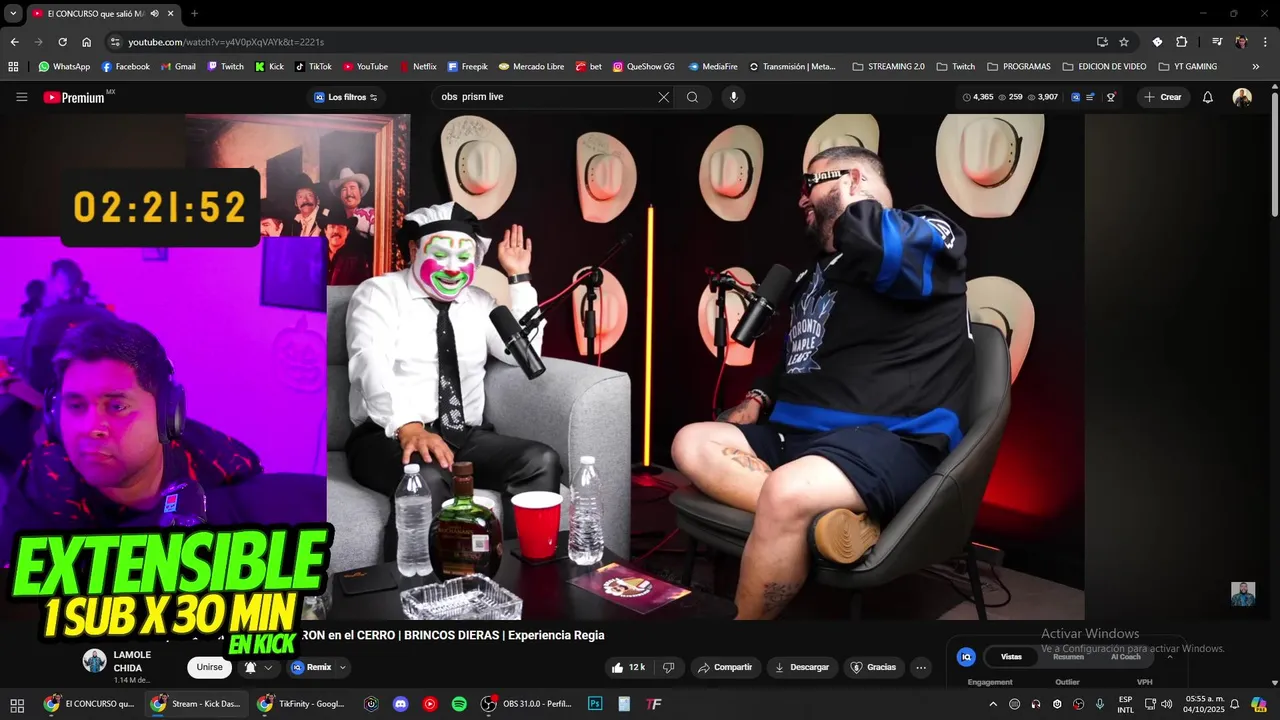Open the Kick bookmark

tap(269, 67)
